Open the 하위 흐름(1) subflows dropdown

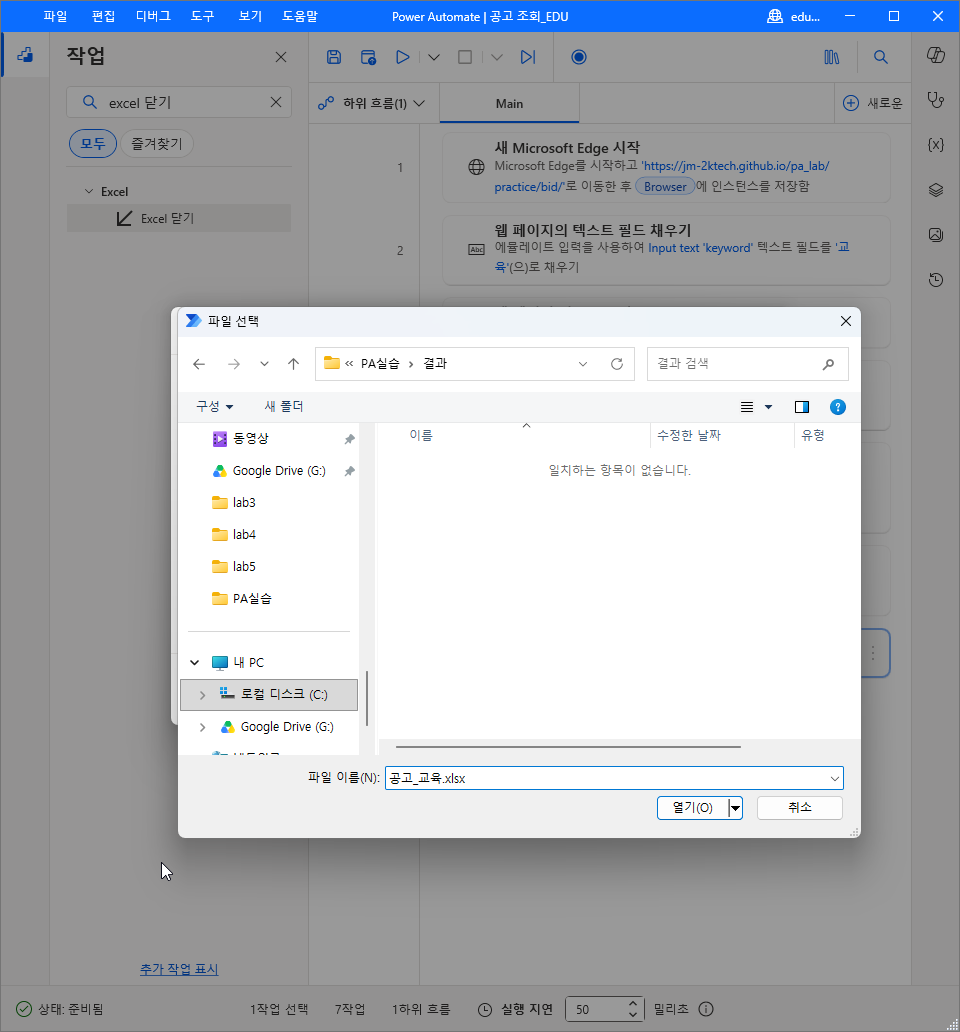(x=372, y=103)
